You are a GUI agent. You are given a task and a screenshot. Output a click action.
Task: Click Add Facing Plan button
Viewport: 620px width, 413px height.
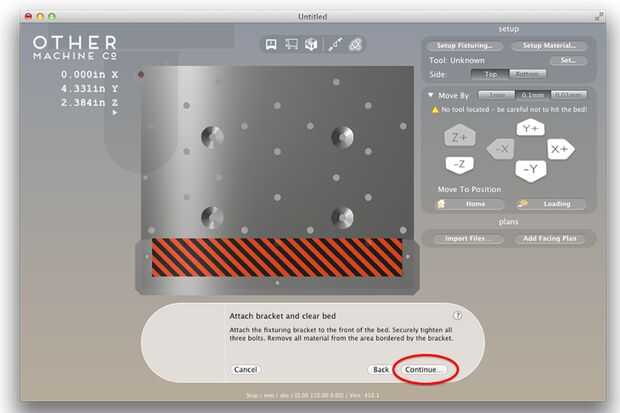[549, 239]
